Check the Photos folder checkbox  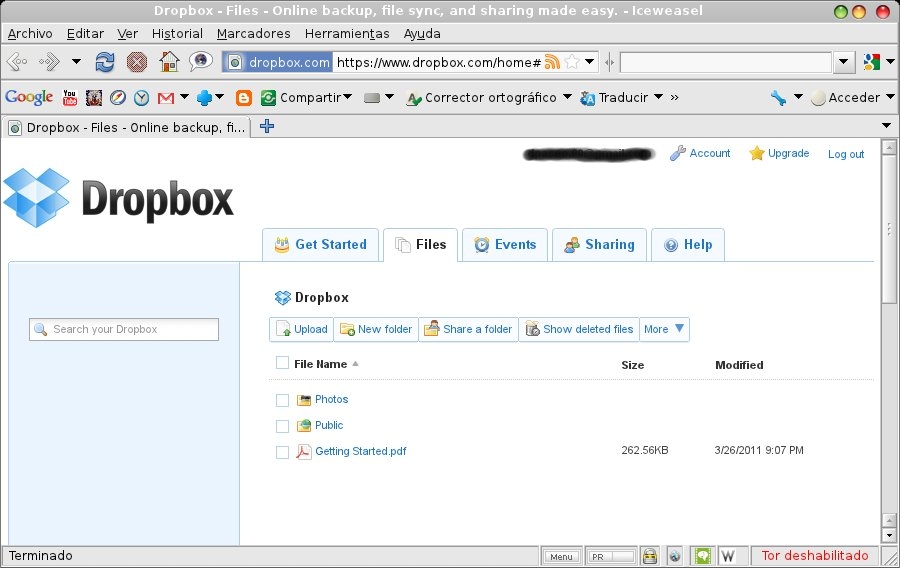[x=282, y=400]
